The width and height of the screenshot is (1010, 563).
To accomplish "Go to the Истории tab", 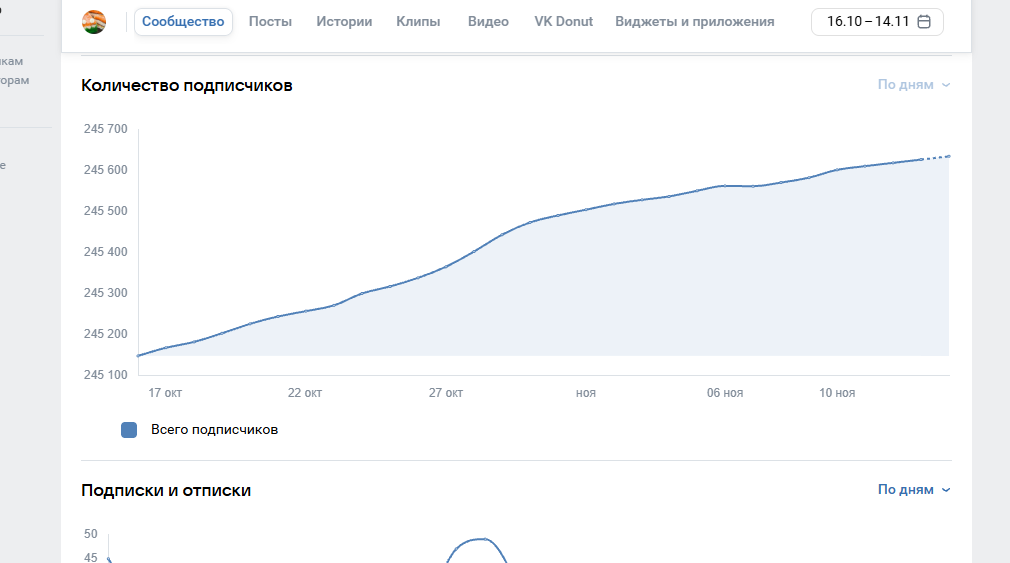I will tap(344, 22).
